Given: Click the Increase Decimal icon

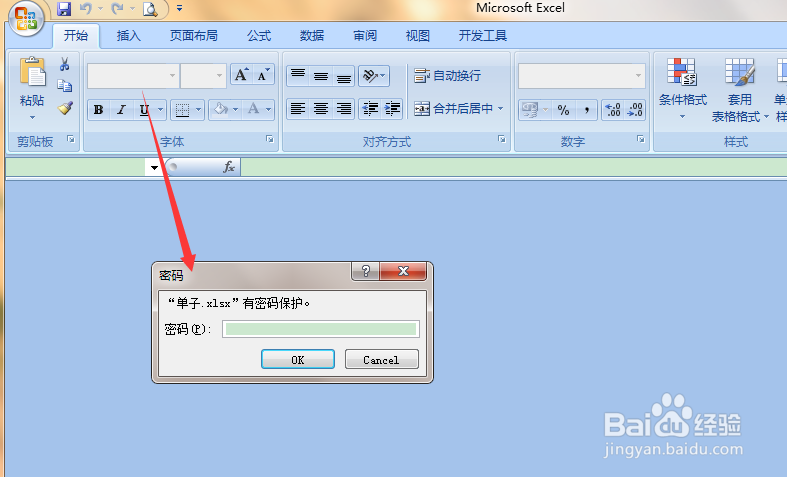Looking at the screenshot, I should click(613, 109).
